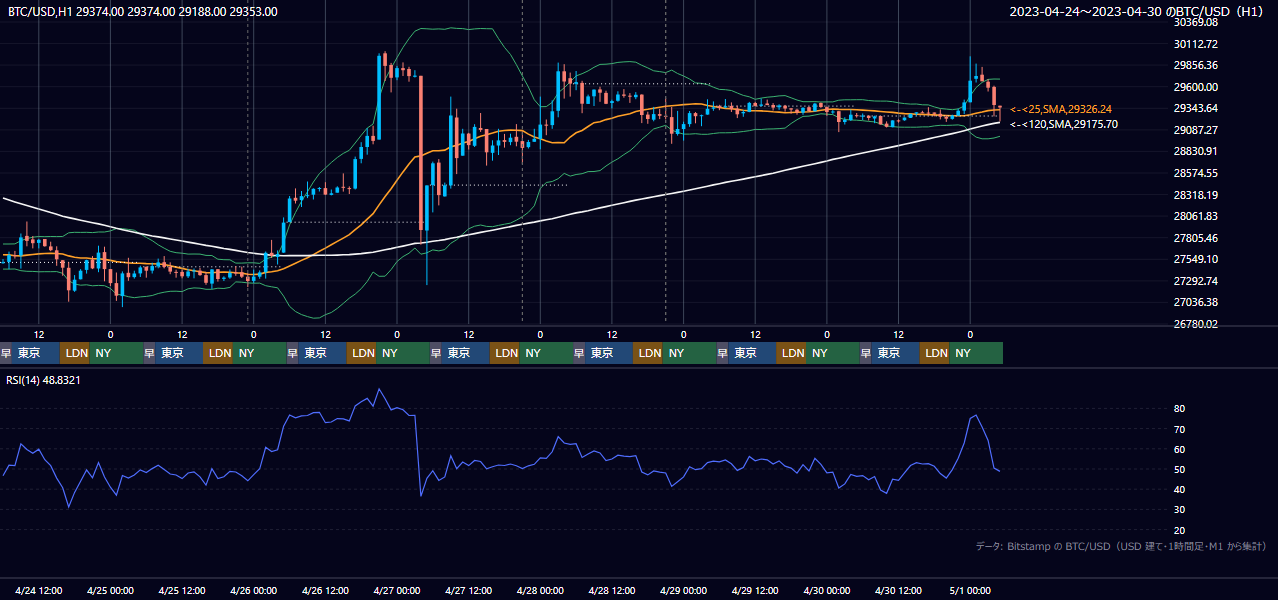Click price axis label 29600.00
1278x600 pixels.
(x=1196, y=87)
